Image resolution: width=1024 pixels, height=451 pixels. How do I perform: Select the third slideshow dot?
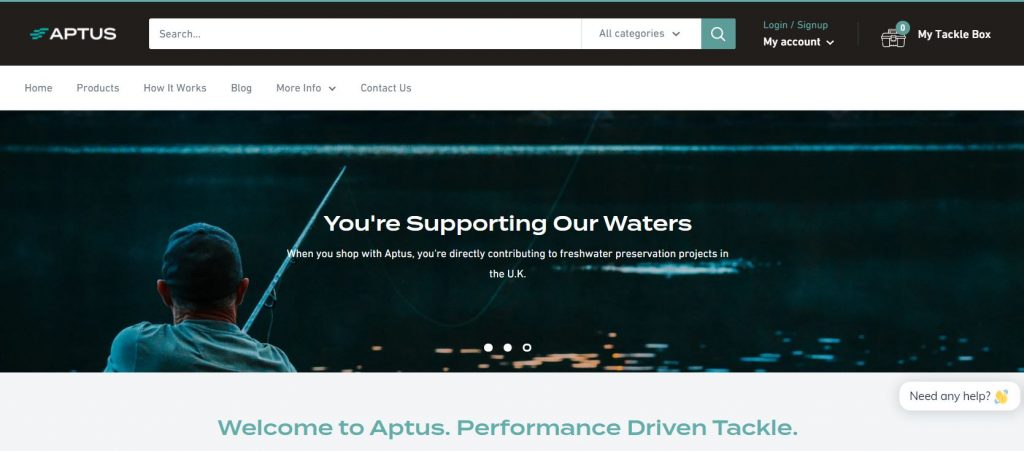click(527, 347)
